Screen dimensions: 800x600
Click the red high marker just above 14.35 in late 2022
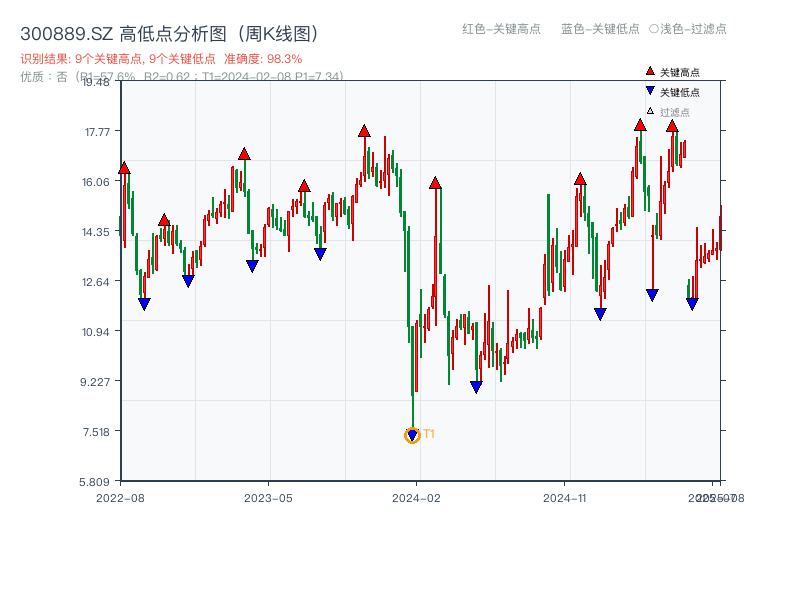(164, 220)
